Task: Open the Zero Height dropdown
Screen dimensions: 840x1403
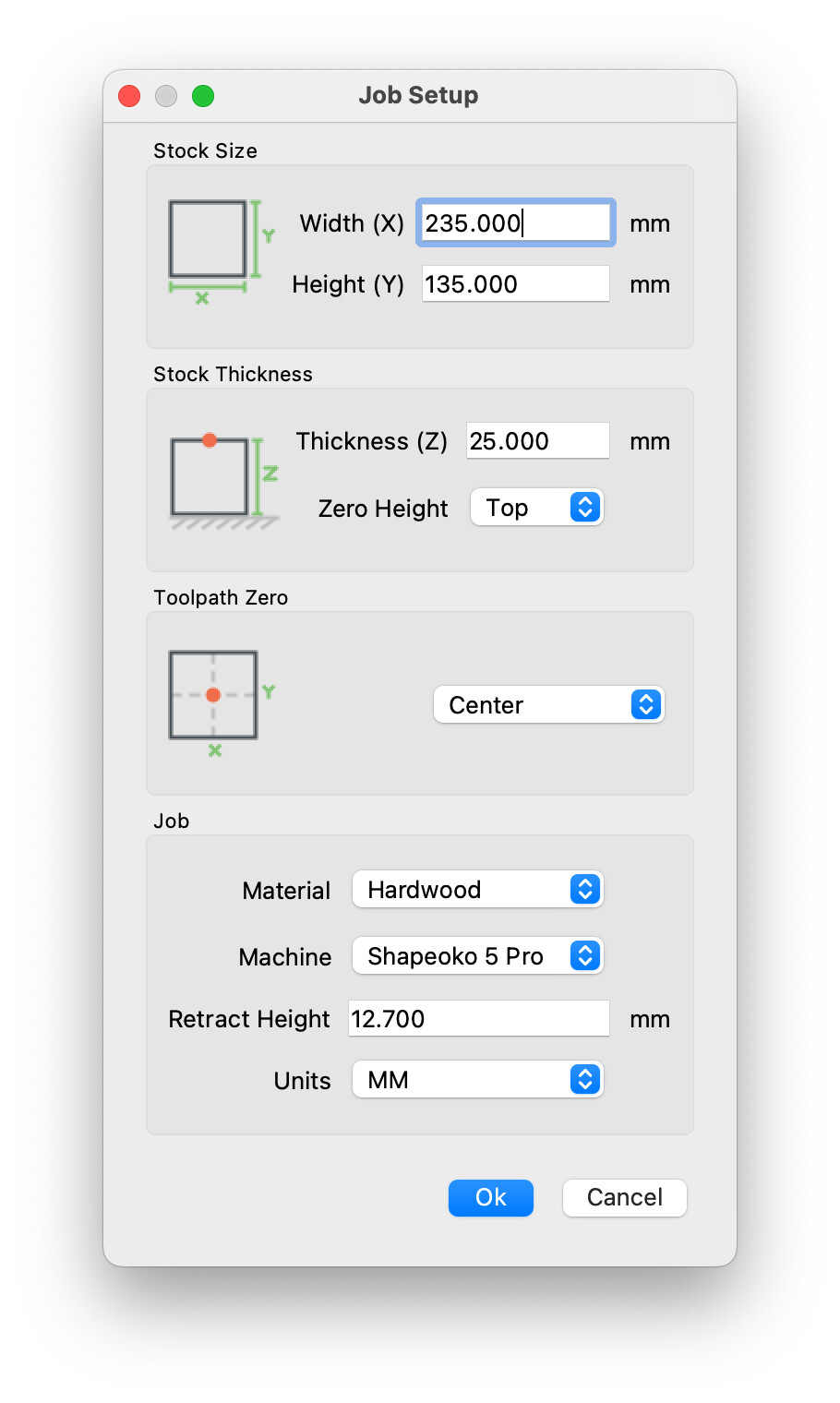Action: 536,508
